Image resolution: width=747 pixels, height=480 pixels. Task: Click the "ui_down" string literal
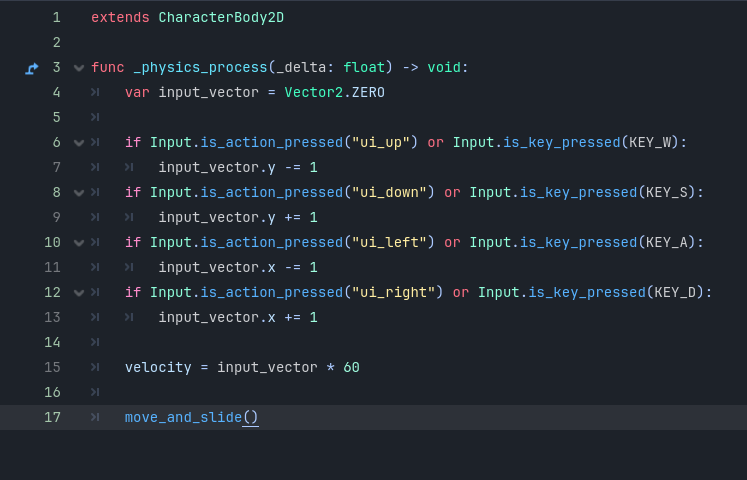click(389, 193)
